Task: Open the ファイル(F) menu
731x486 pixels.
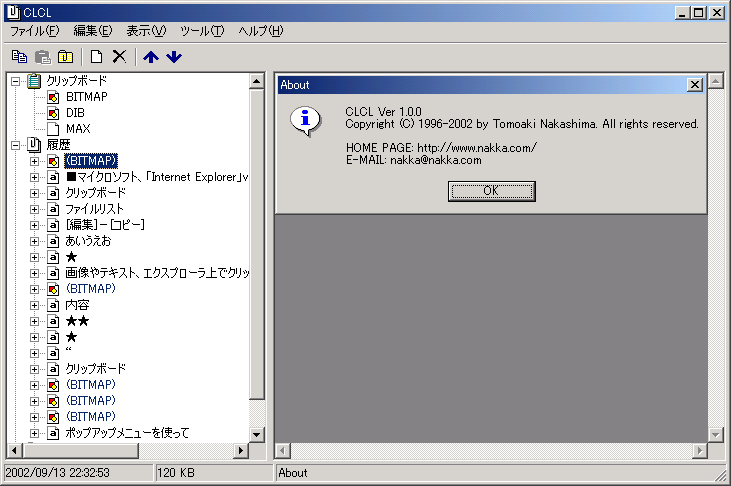Action: [35, 31]
